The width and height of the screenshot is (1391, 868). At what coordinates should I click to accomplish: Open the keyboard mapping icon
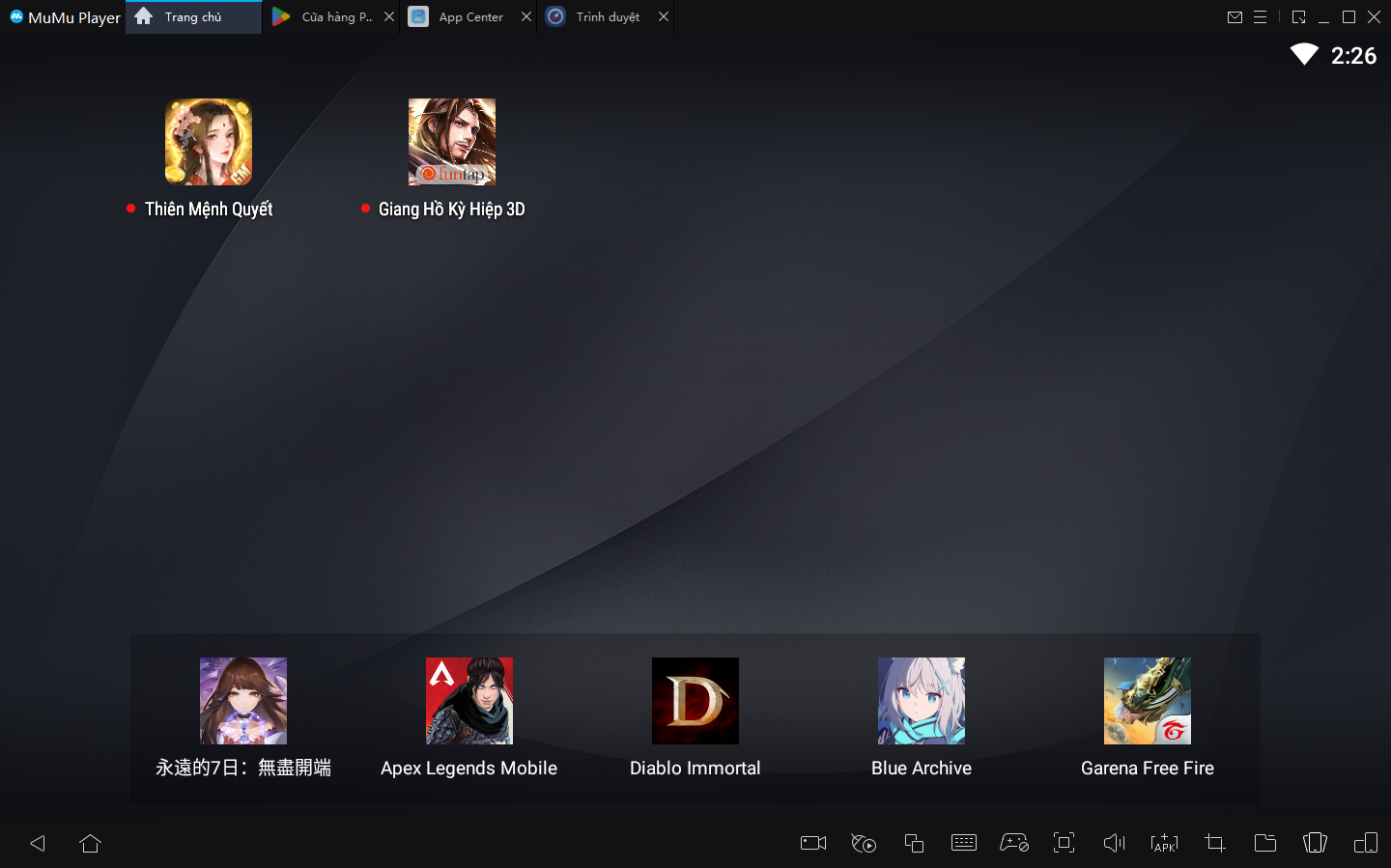964,843
